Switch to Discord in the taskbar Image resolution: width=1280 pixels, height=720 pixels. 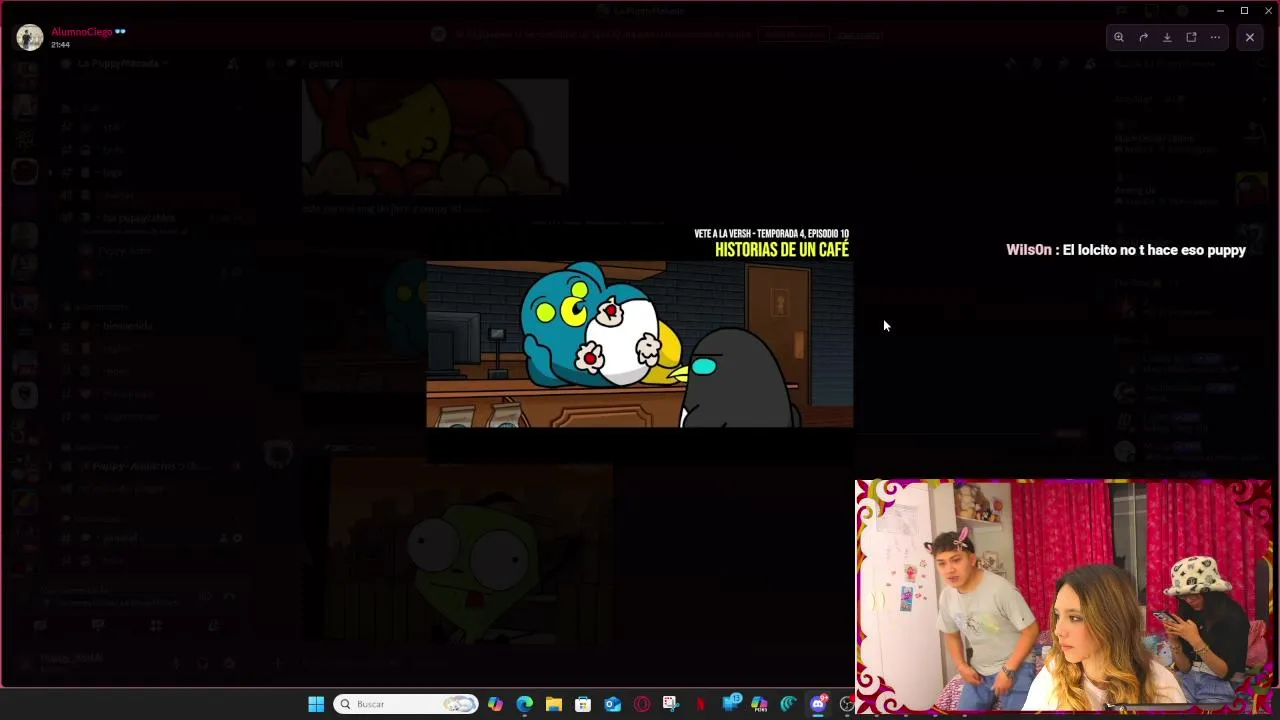click(818, 704)
